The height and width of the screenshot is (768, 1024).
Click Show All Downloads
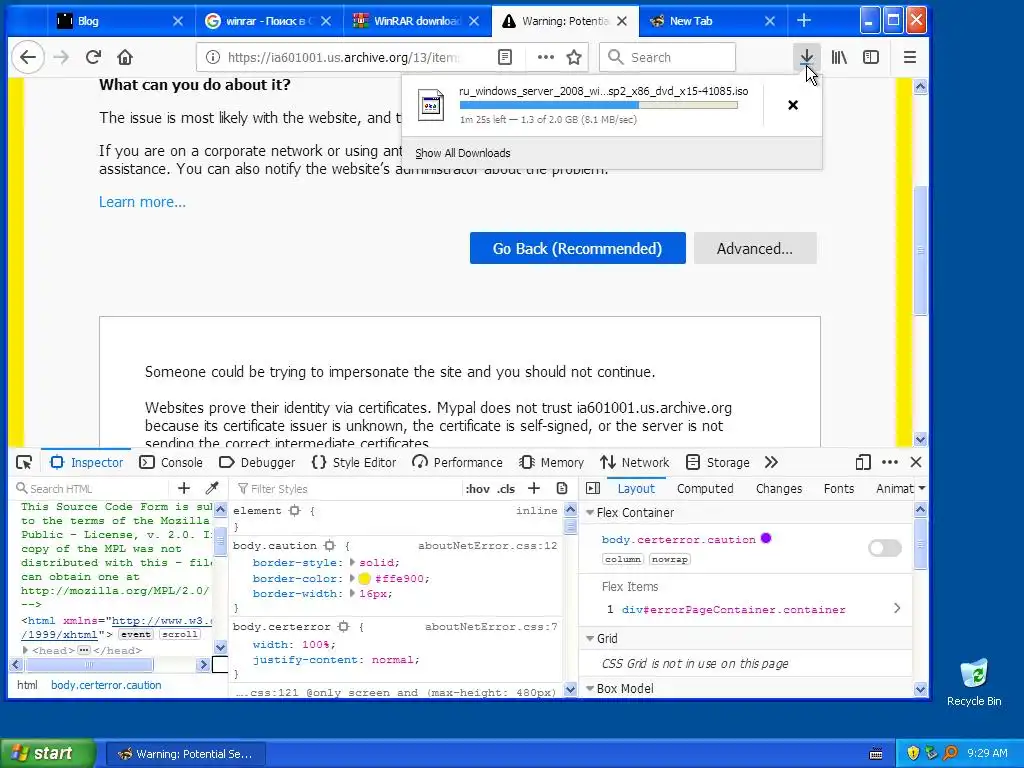(x=462, y=153)
